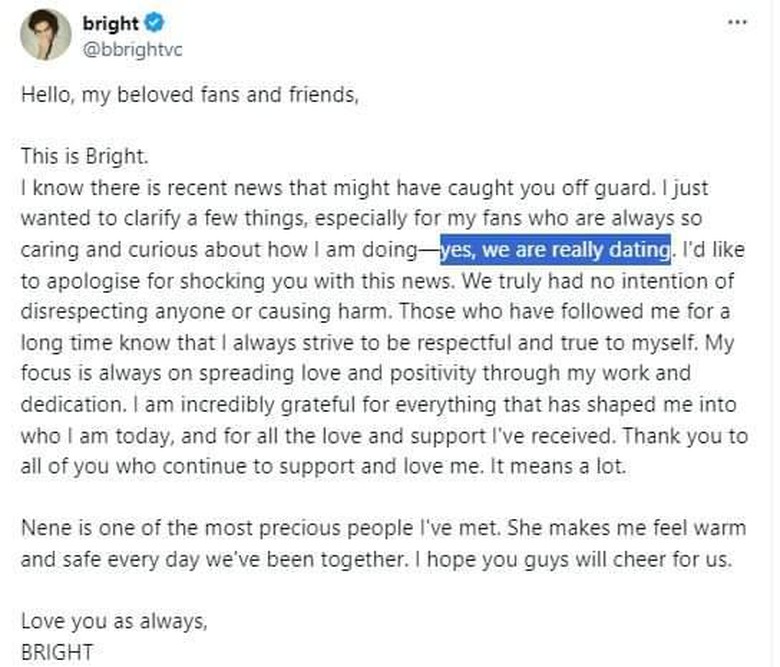Click the blue verified badge

155,23
